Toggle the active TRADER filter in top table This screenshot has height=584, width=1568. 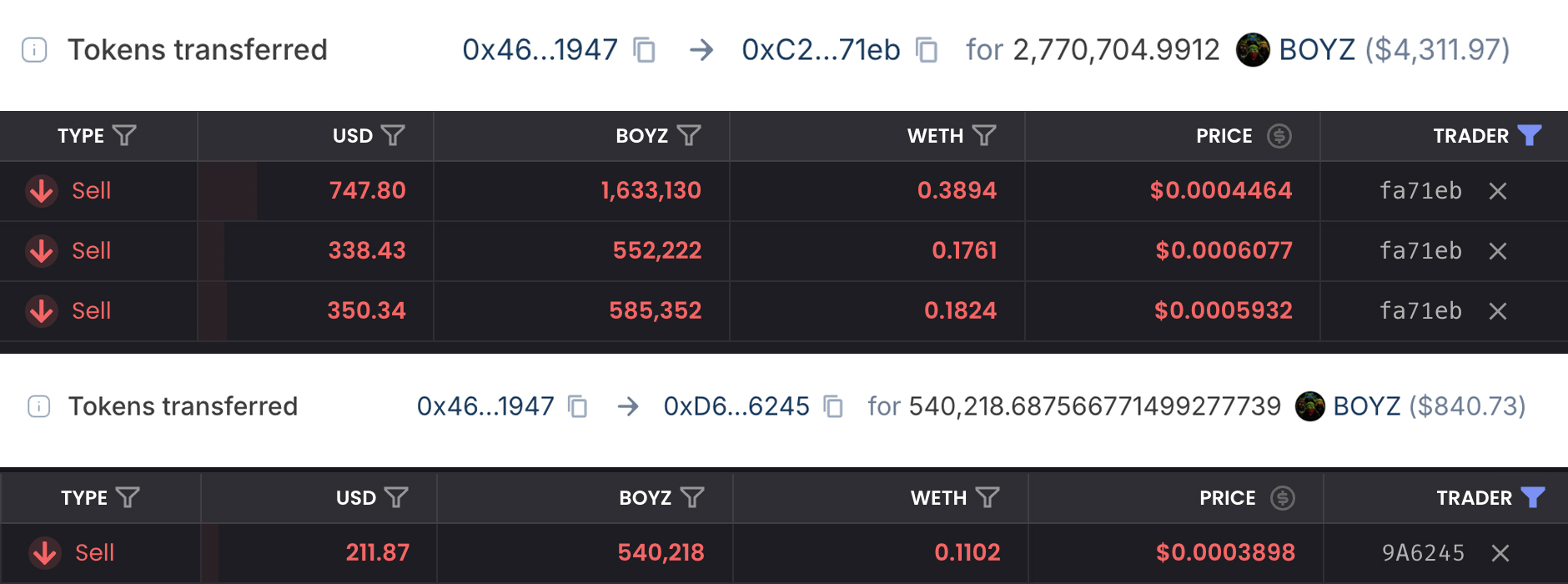[1530, 135]
